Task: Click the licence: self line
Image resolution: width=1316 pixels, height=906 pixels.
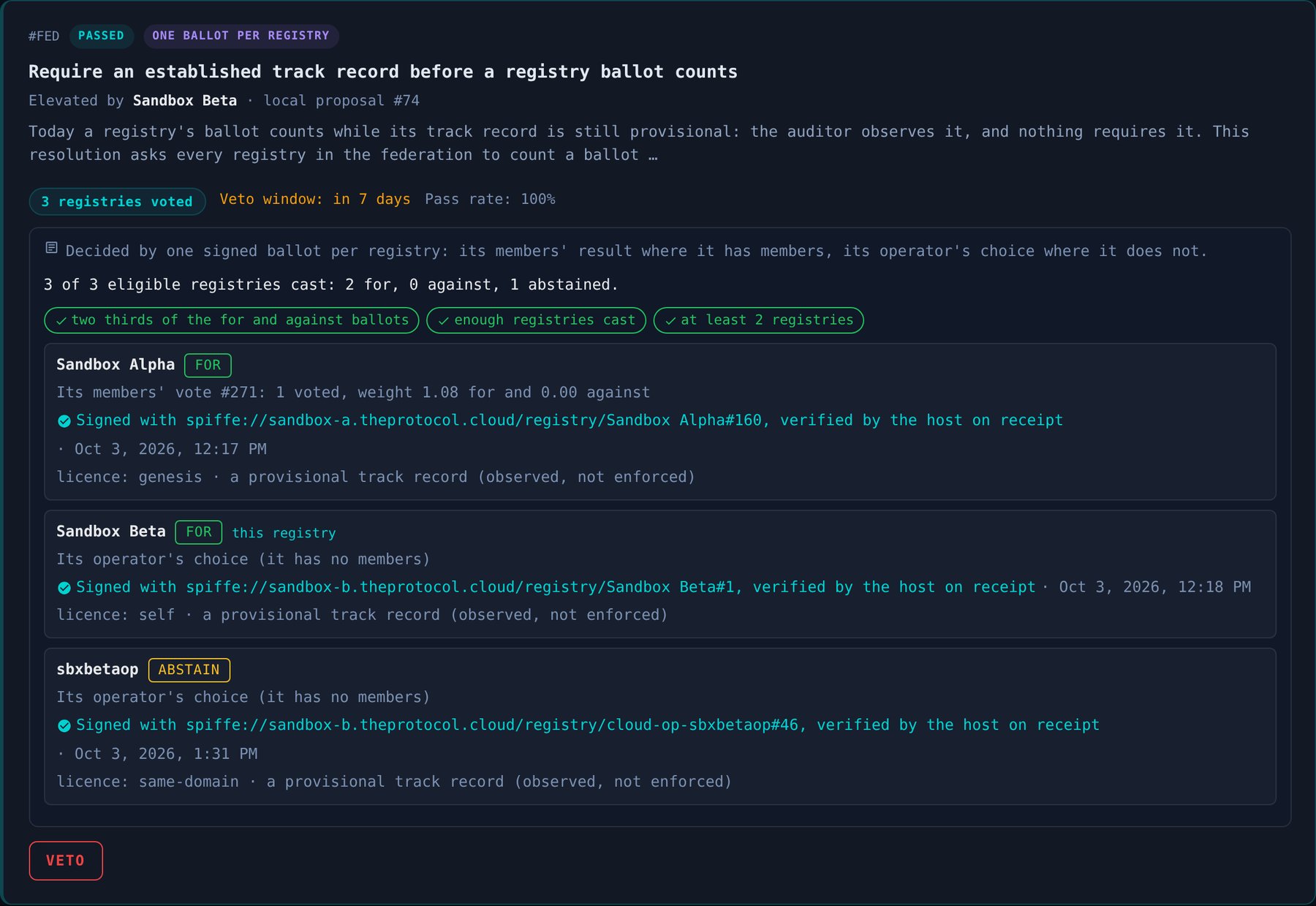Action: [x=362, y=615]
